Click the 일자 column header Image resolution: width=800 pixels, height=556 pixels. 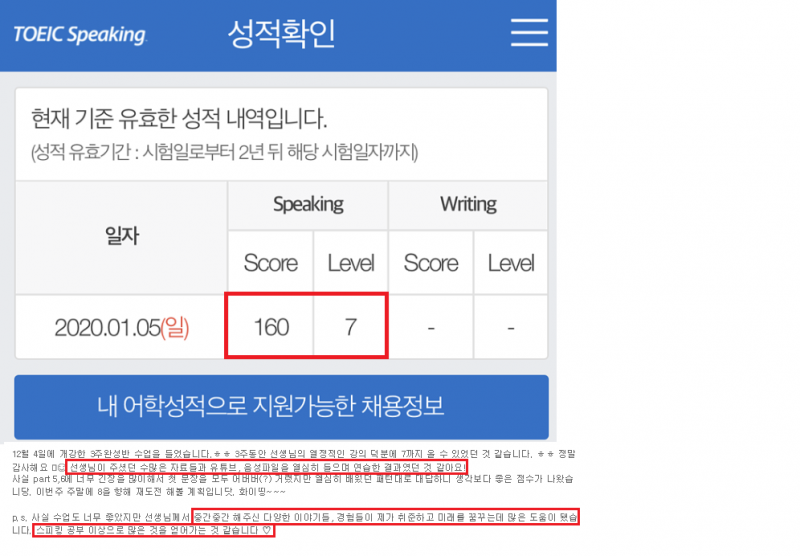point(121,237)
